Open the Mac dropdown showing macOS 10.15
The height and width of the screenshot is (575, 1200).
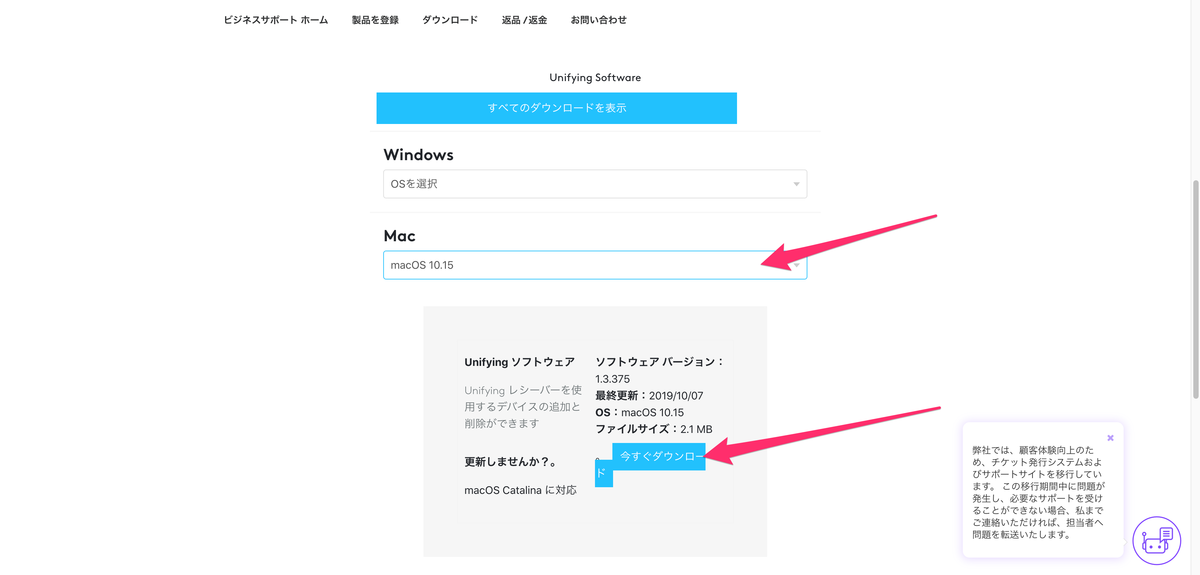click(595, 265)
